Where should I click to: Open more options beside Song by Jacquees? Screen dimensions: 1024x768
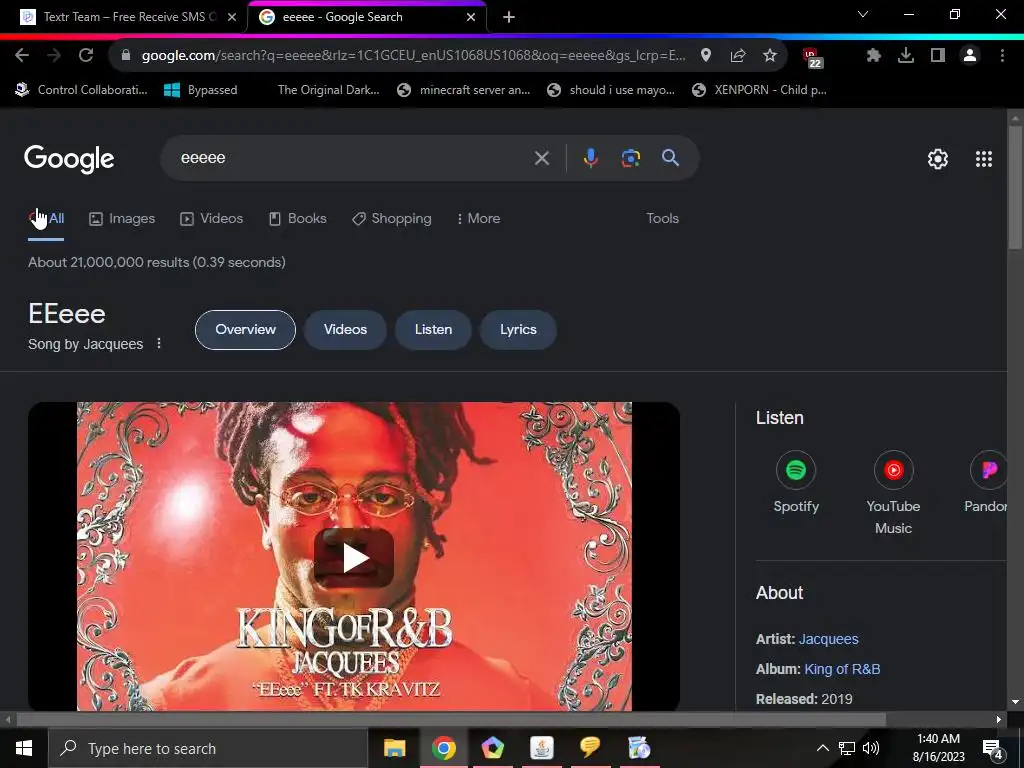tap(159, 344)
